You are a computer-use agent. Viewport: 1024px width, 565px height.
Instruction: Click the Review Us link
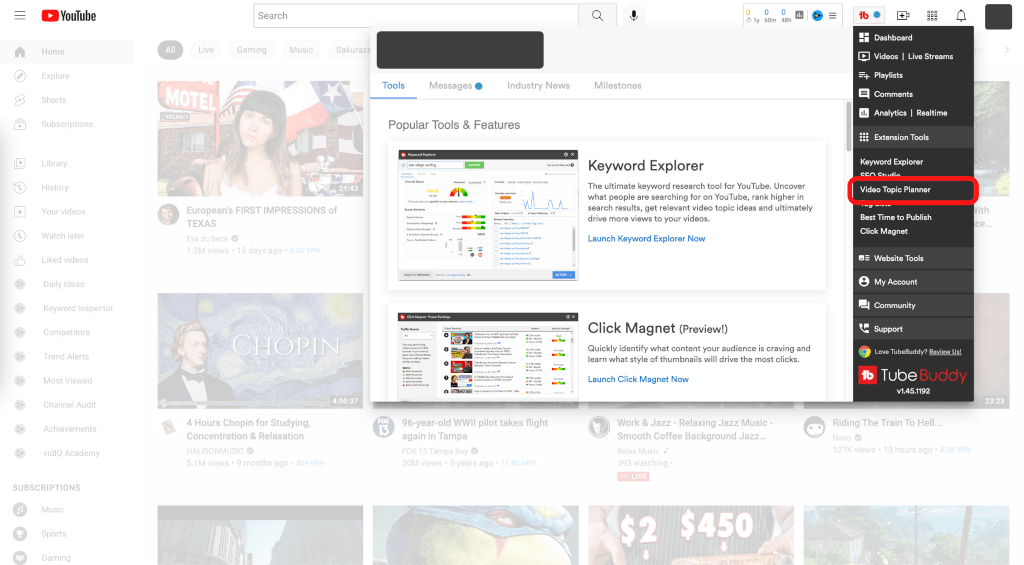(x=945, y=352)
